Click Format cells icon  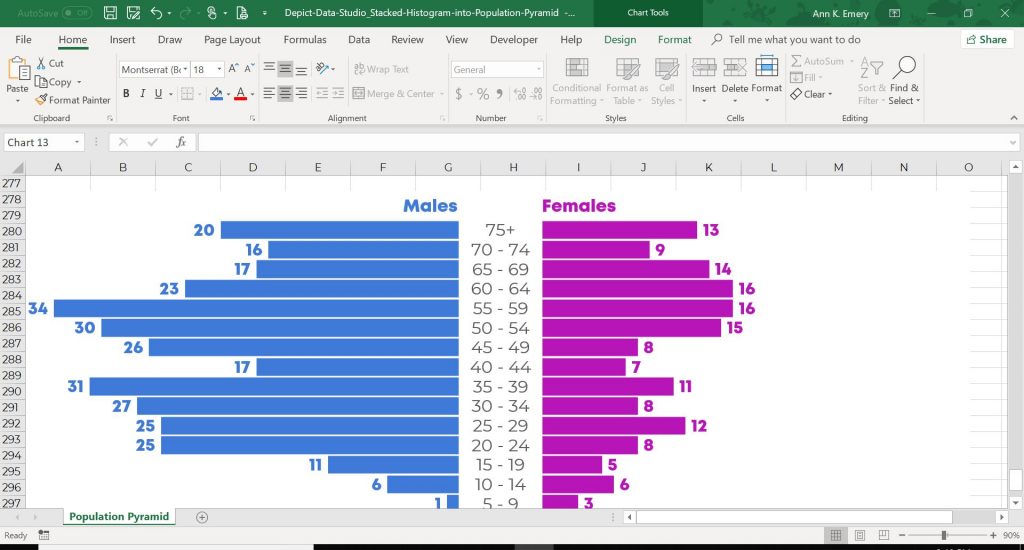pyautogui.click(x=767, y=67)
